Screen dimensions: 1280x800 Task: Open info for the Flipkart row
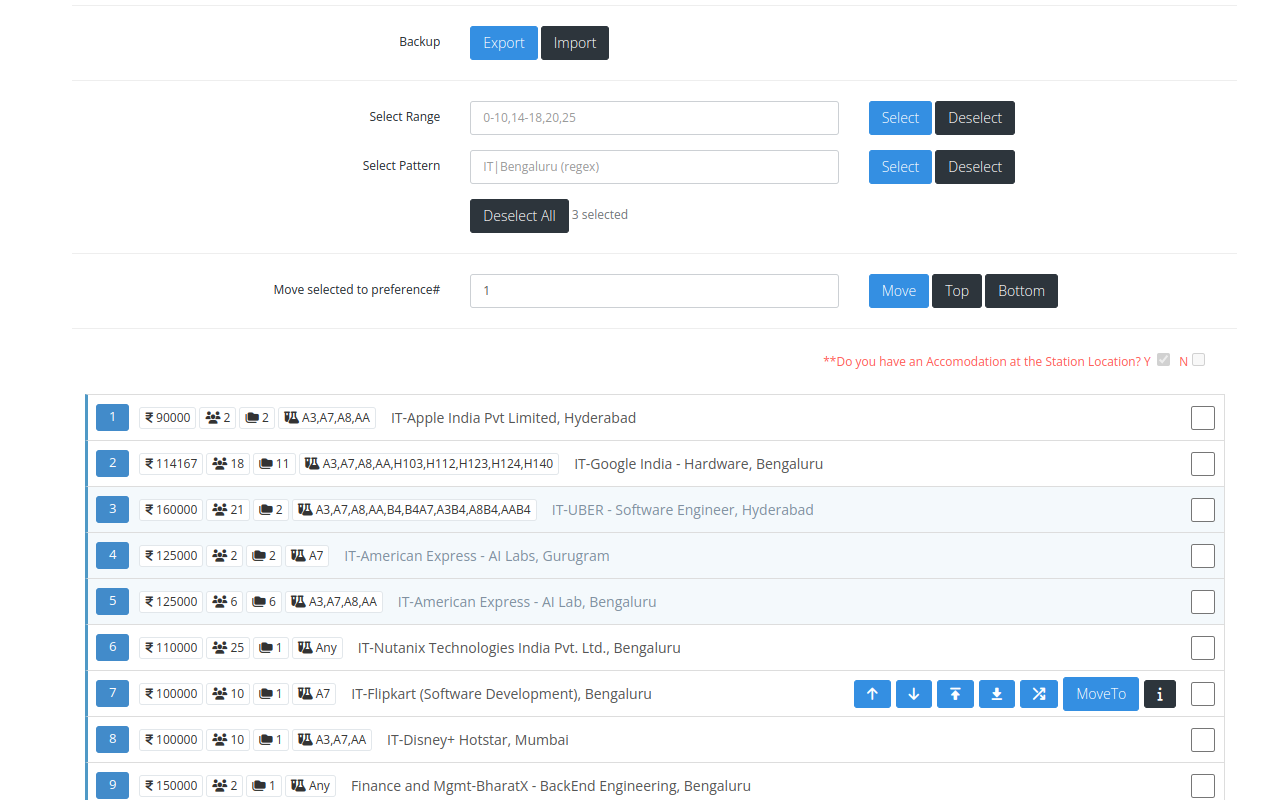pos(1160,694)
